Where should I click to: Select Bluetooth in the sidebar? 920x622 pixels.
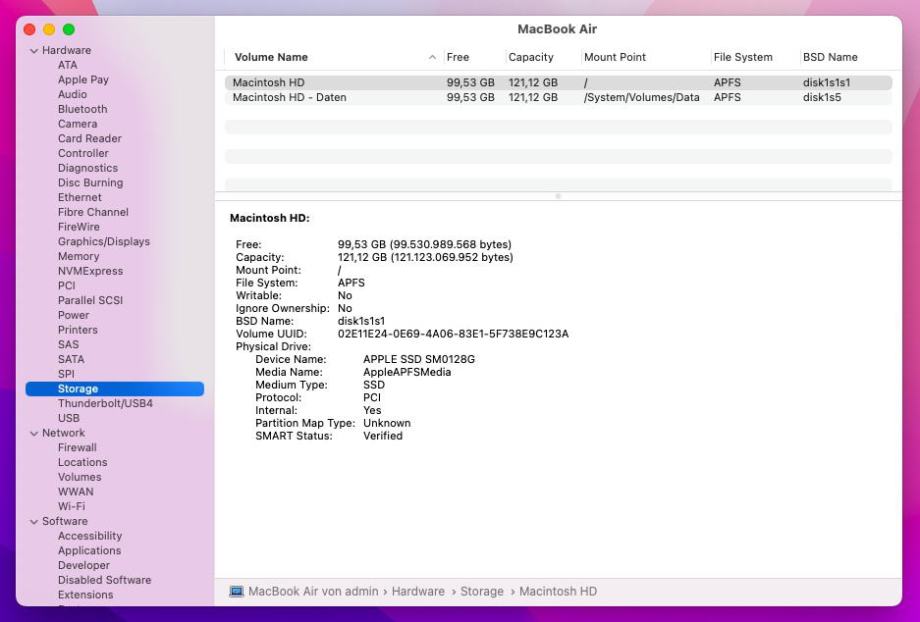pyautogui.click(x=82, y=109)
